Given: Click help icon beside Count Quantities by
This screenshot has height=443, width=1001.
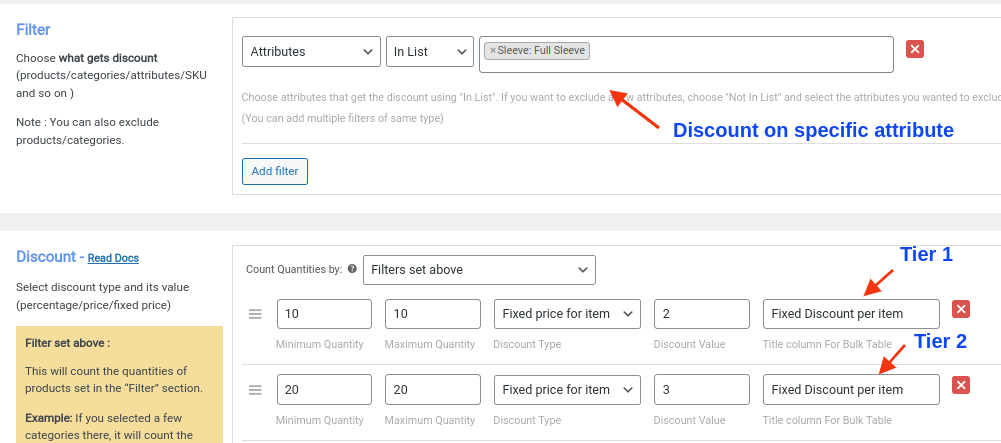Looking at the screenshot, I should [352, 269].
